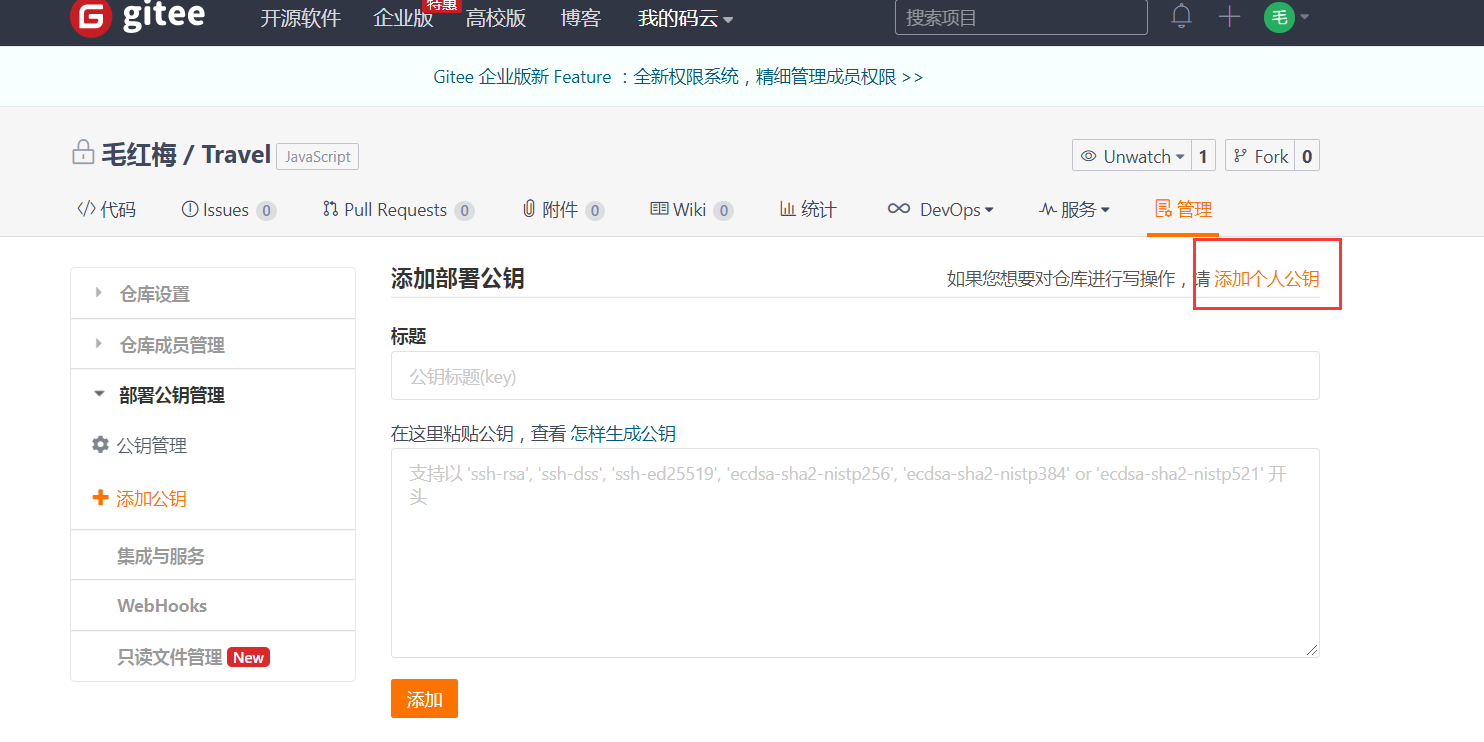Click the resize handle of key textarea
This screenshot has width=1484, height=742.
tap(1312, 650)
